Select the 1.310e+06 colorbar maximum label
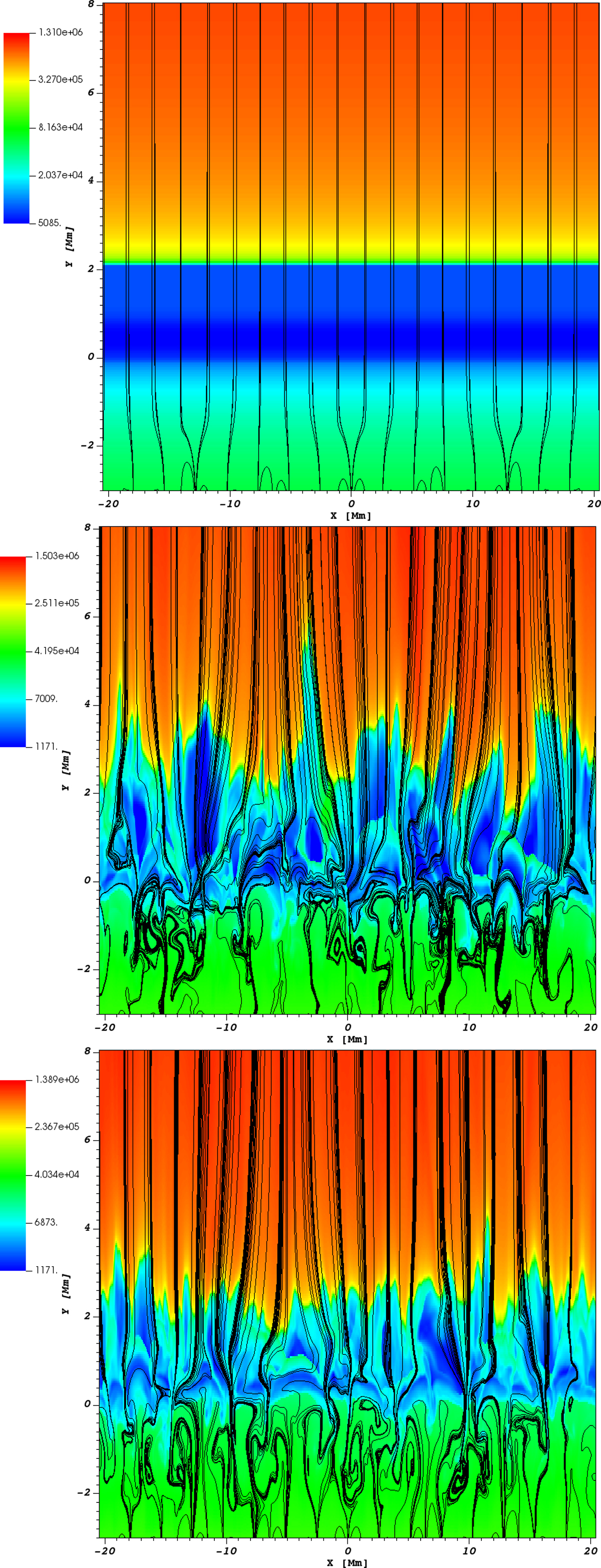The image size is (601, 1568). (x=60, y=32)
